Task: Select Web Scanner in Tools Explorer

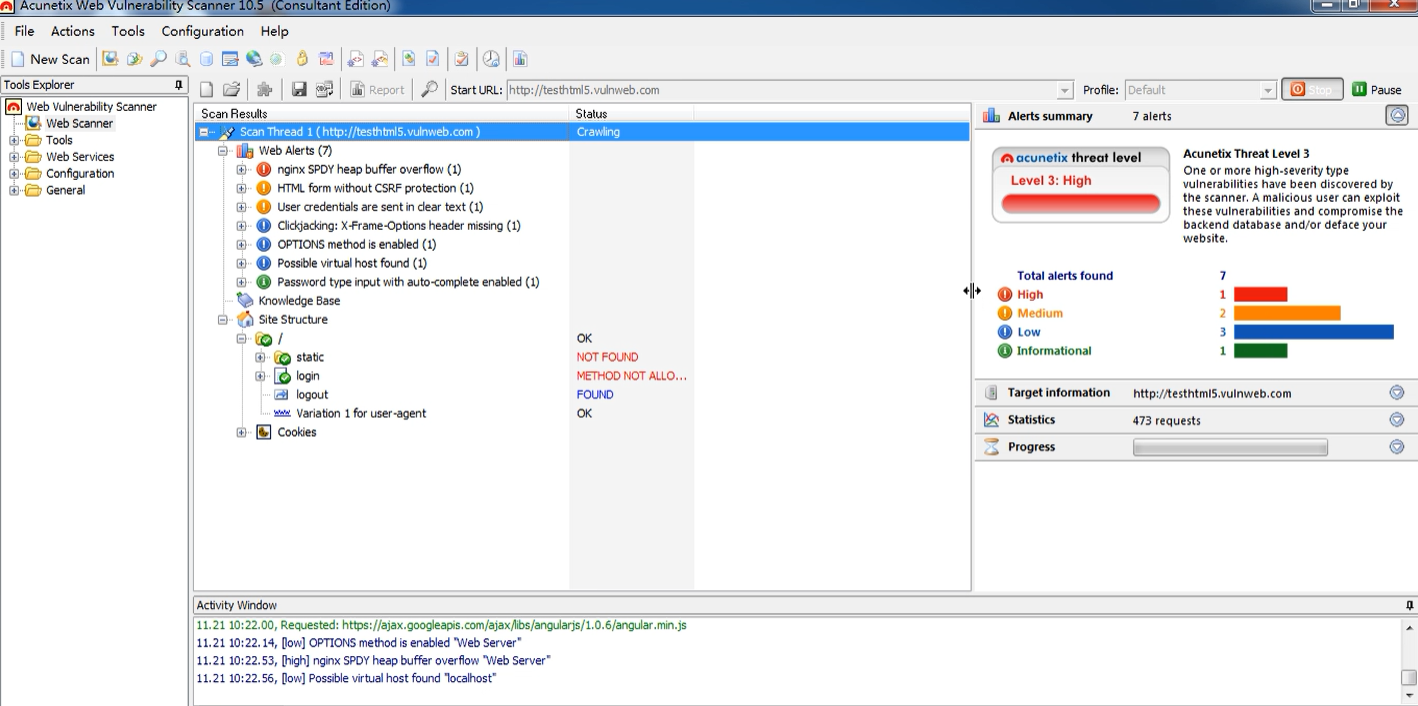Action: pos(79,124)
